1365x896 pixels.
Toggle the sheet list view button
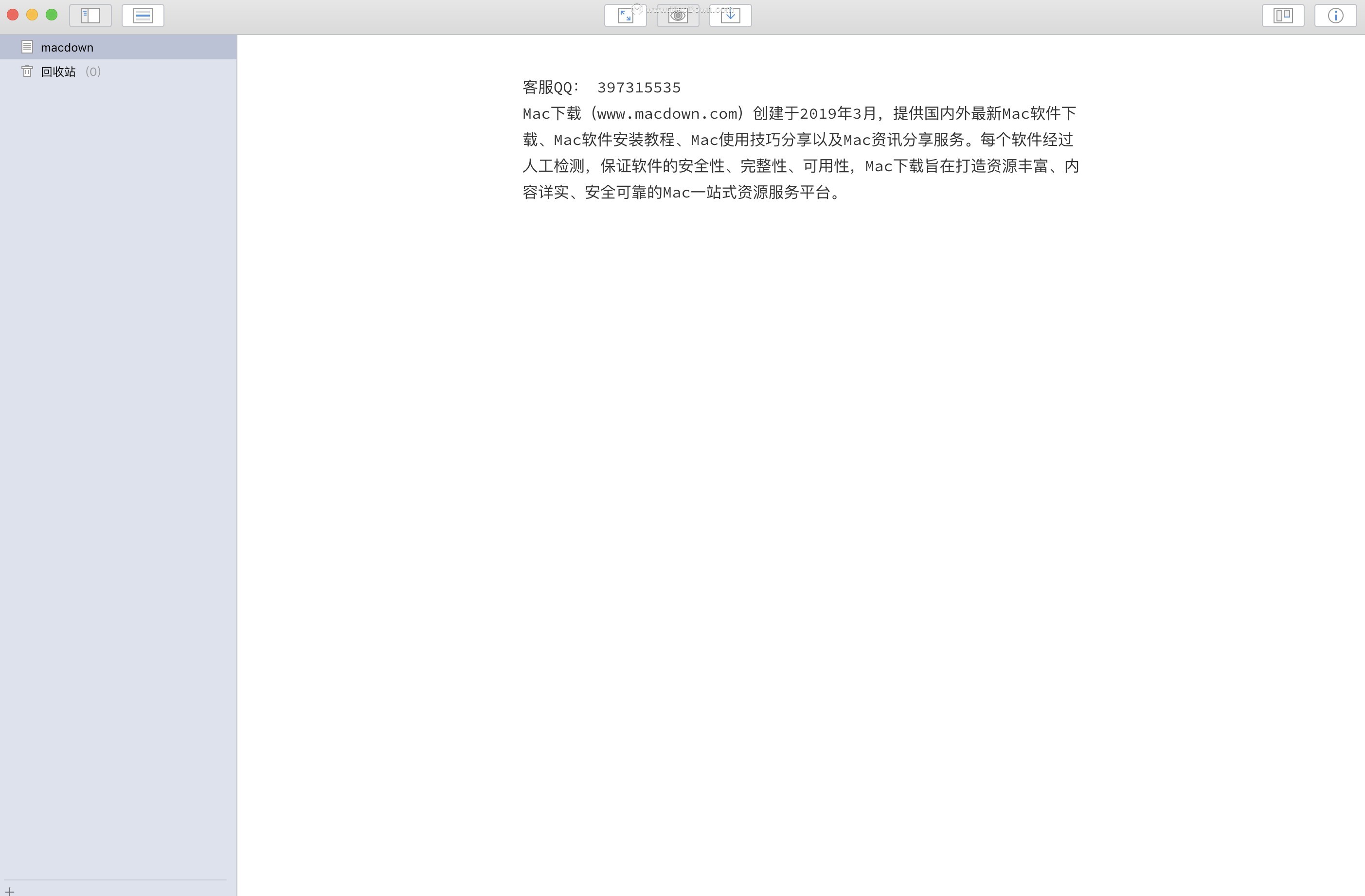point(143,16)
